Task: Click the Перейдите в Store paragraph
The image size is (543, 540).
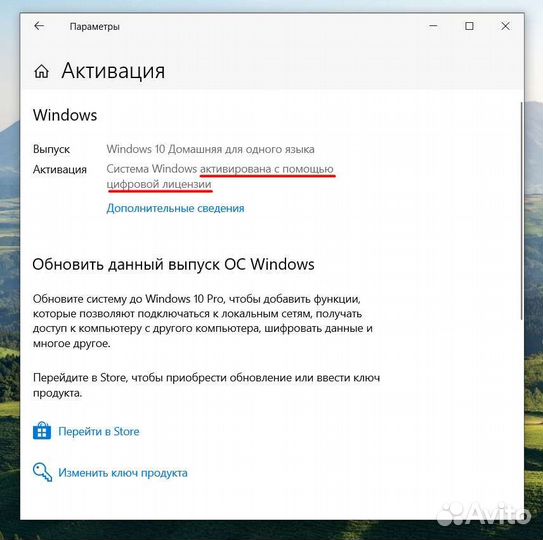Action: tap(206, 385)
